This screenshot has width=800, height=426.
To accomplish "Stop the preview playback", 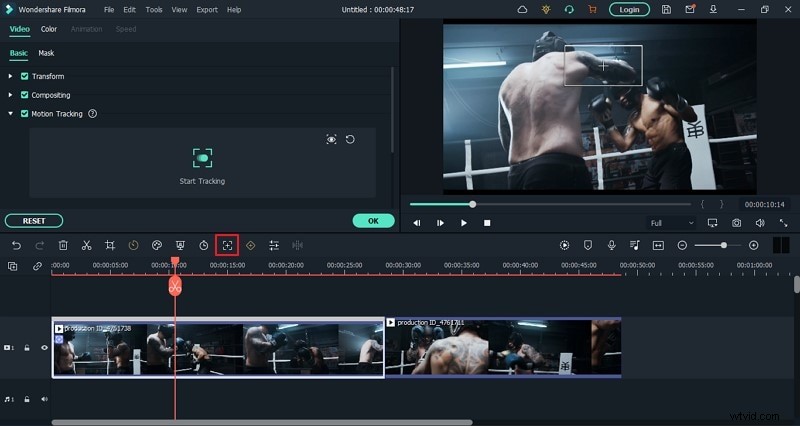I will tap(487, 223).
